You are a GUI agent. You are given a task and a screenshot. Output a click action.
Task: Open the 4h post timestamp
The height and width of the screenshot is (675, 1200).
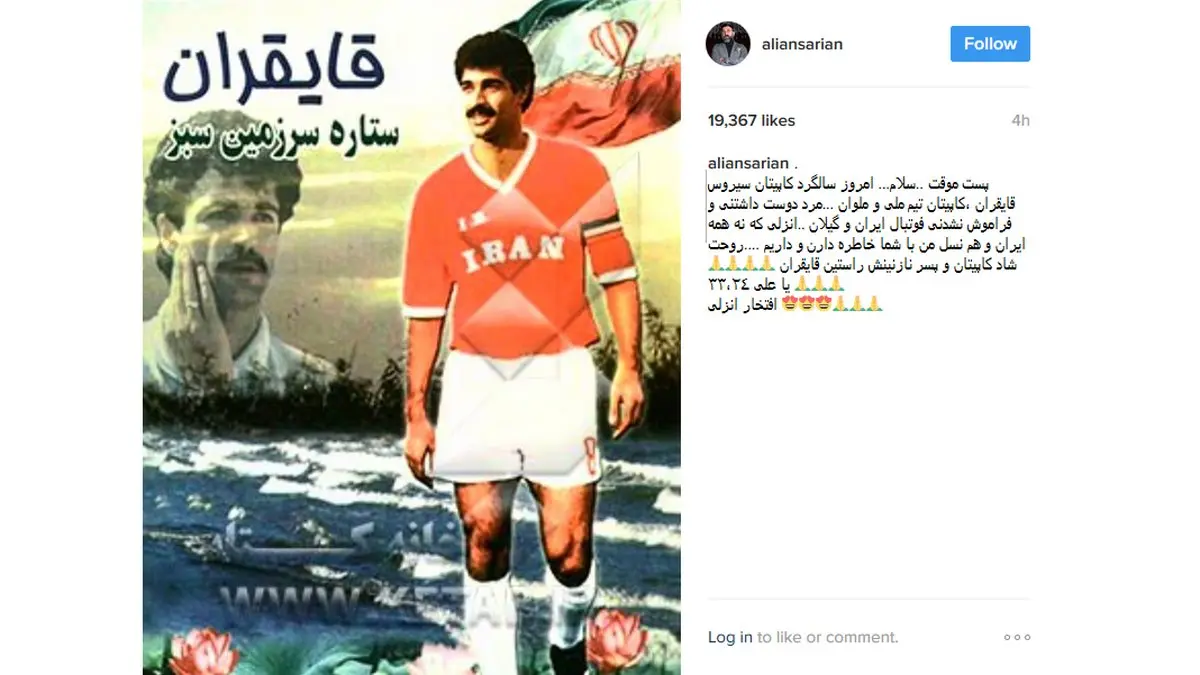pyautogui.click(x=1020, y=120)
